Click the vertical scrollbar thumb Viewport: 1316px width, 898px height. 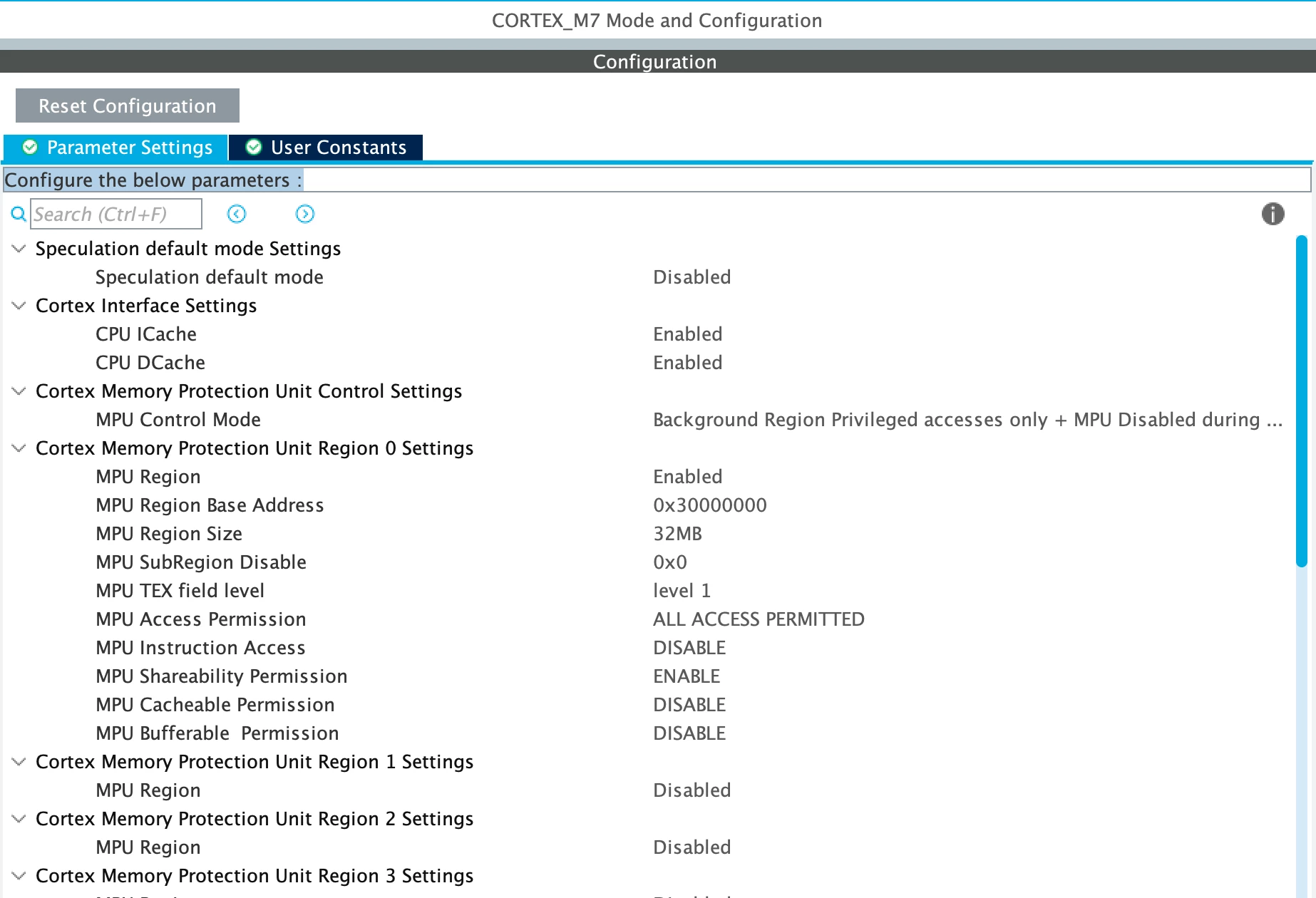click(x=1302, y=401)
